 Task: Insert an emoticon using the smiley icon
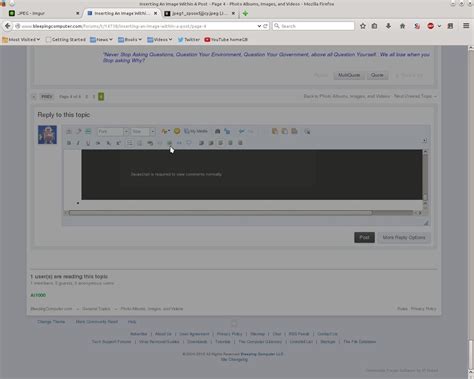tap(177, 131)
